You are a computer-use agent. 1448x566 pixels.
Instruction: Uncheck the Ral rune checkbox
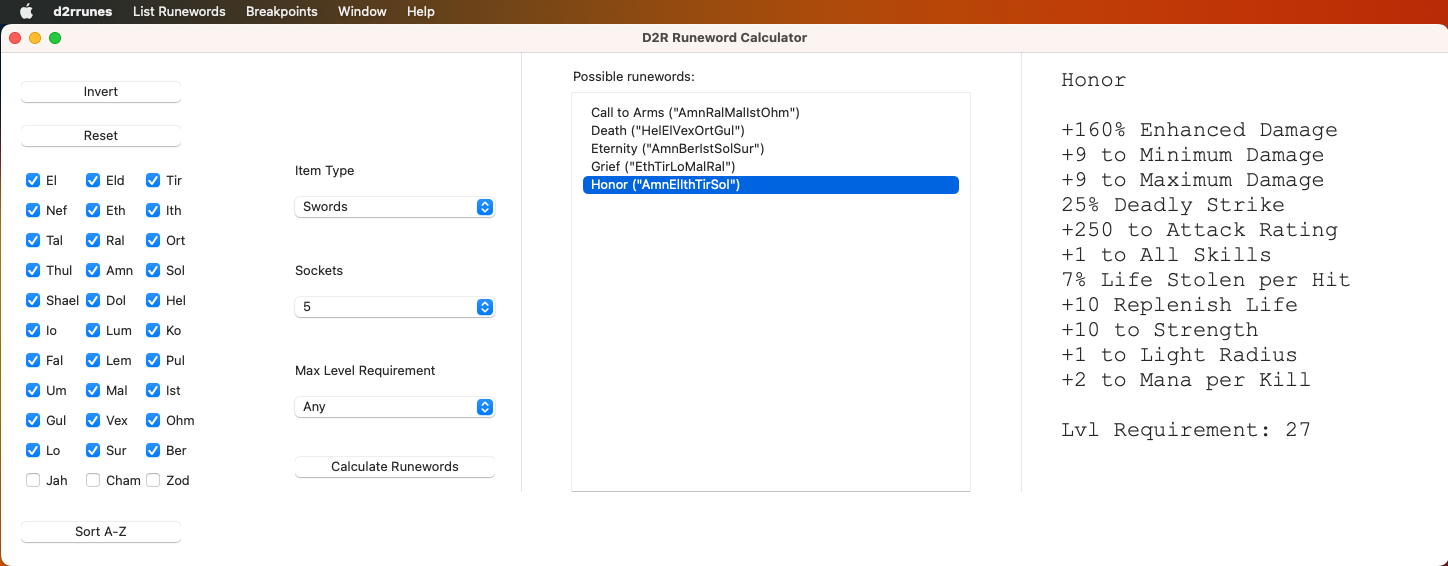click(93, 241)
